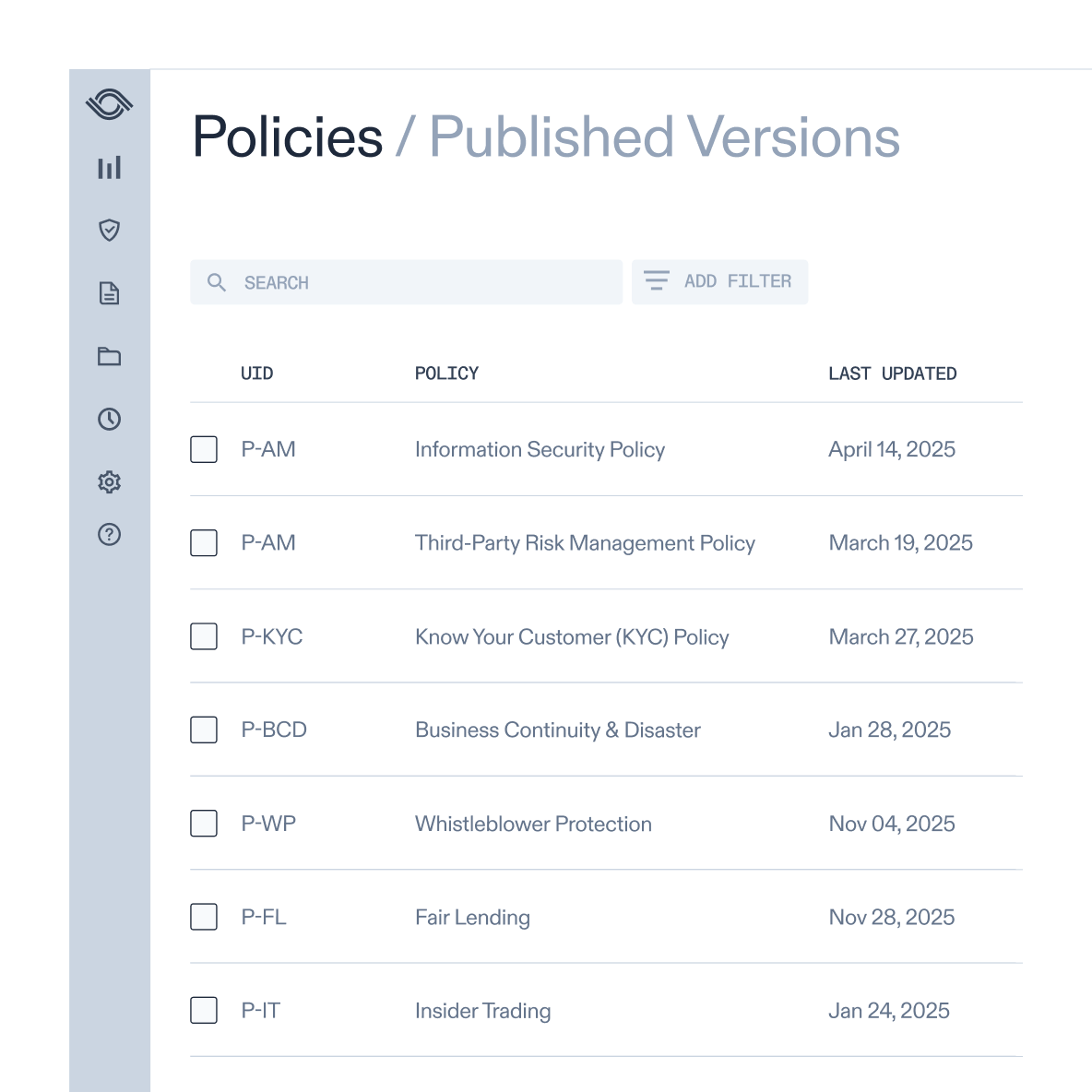View history using the clock icon
The height and width of the screenshot is (1092, 1092).
coord(110,419)
